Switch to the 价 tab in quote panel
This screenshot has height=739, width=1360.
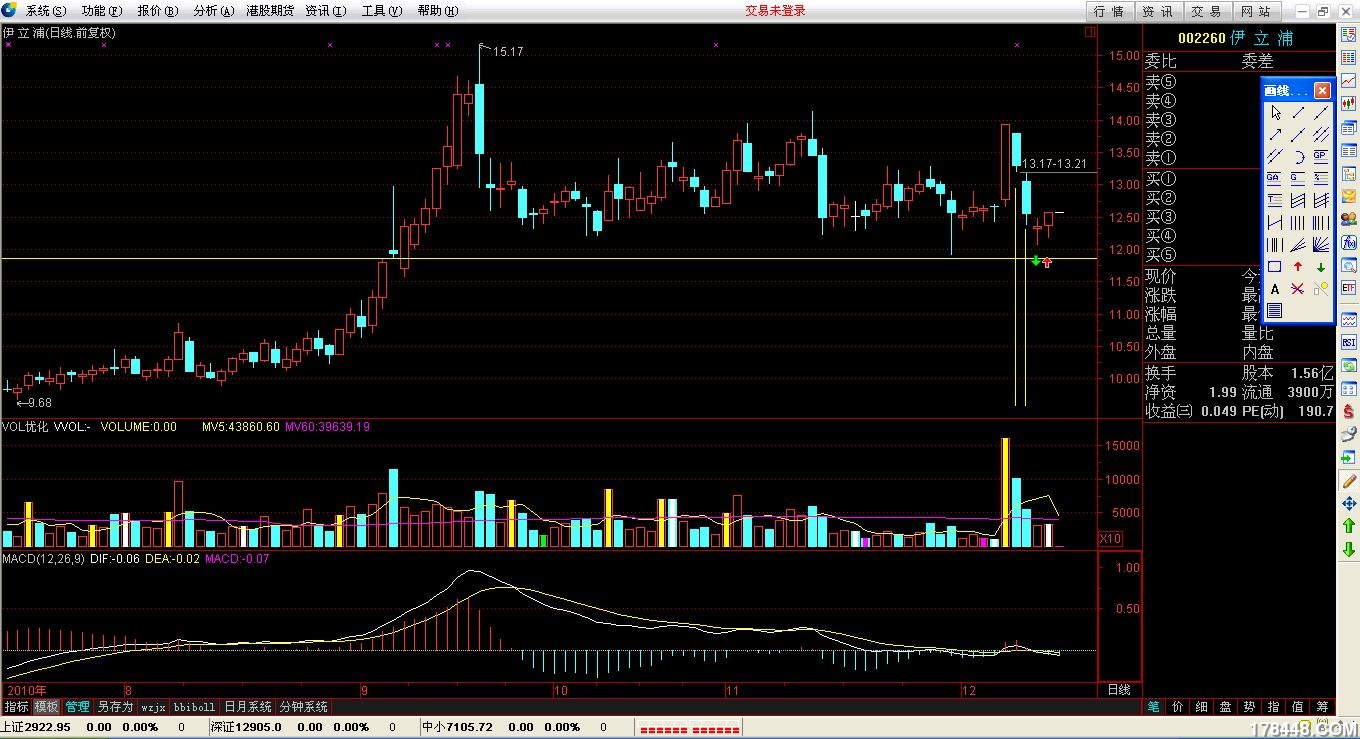pyautogui.click(x=1178, y=707)
